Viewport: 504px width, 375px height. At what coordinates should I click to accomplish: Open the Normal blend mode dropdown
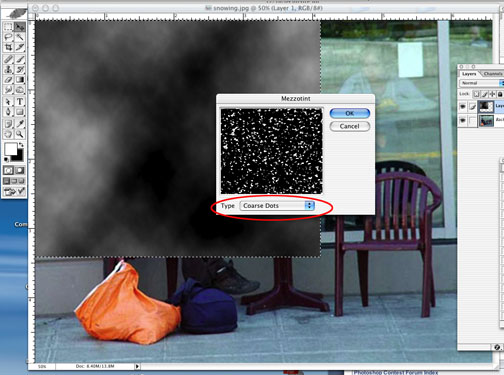coord(482,83)
